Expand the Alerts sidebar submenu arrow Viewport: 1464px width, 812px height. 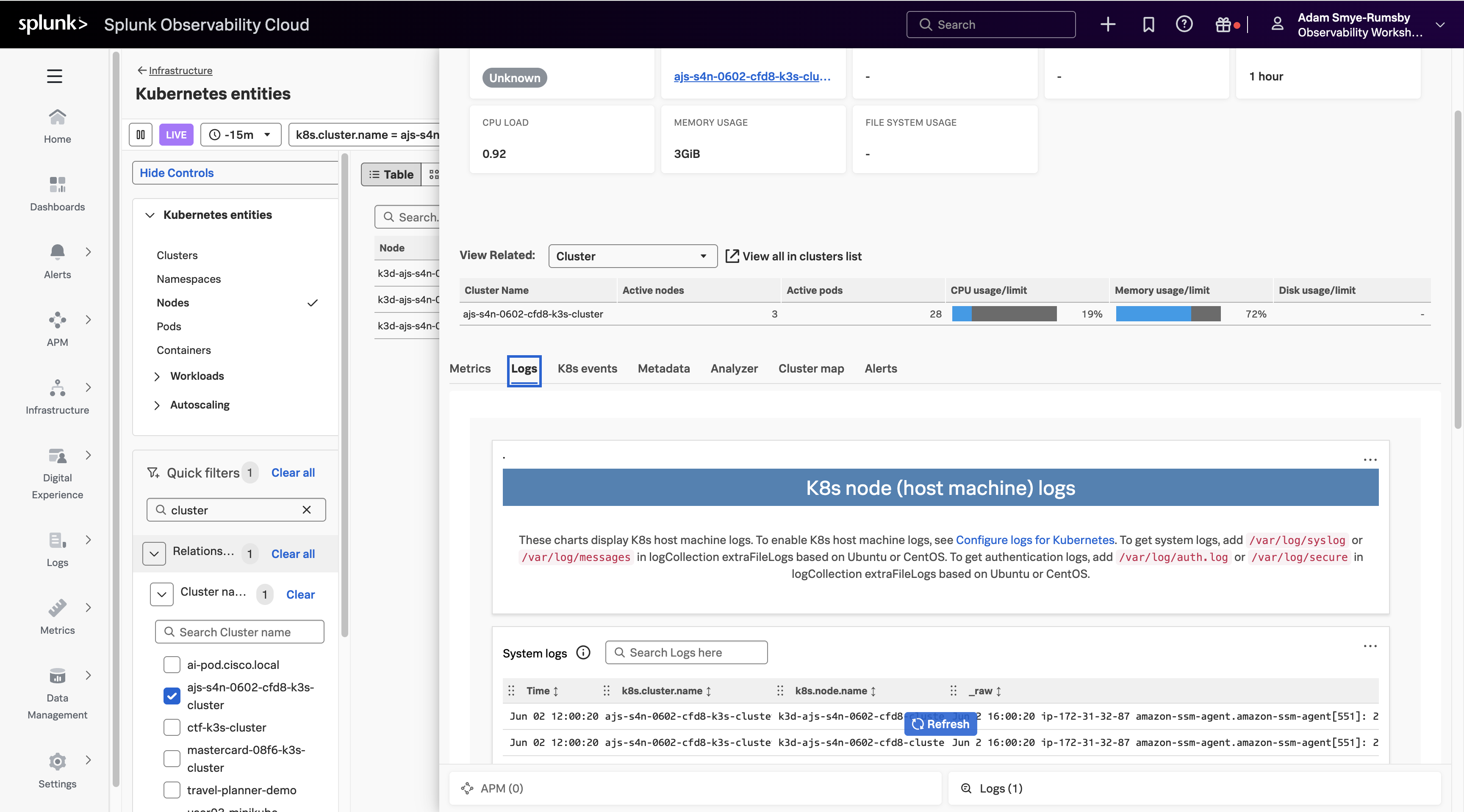[88, 251]
